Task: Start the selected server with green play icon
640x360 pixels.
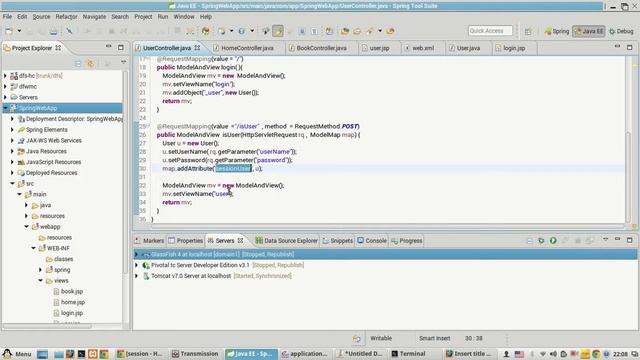Action: (x=553, y=241)
